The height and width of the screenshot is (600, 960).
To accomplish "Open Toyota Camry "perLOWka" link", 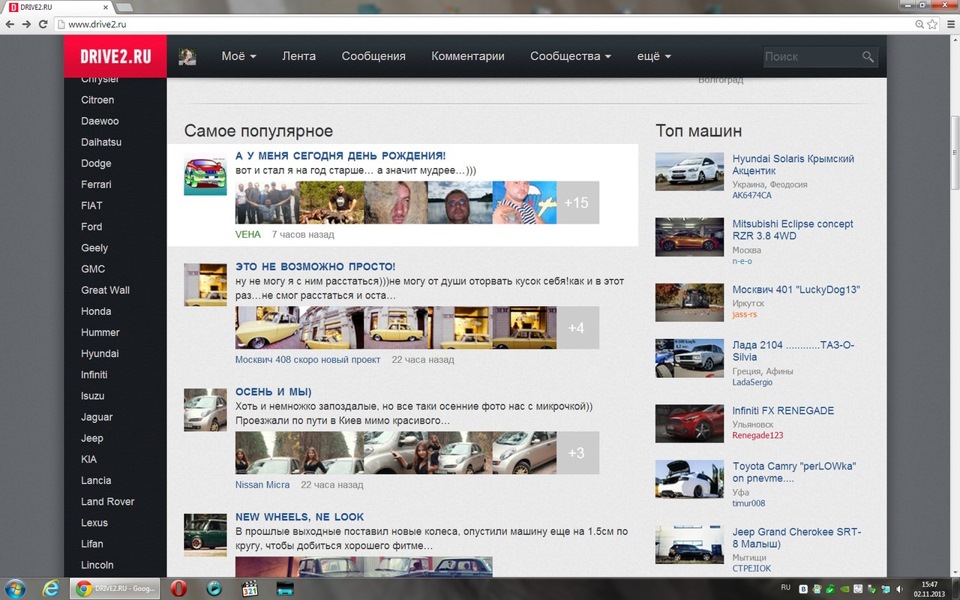I will [x=794, y=472].
